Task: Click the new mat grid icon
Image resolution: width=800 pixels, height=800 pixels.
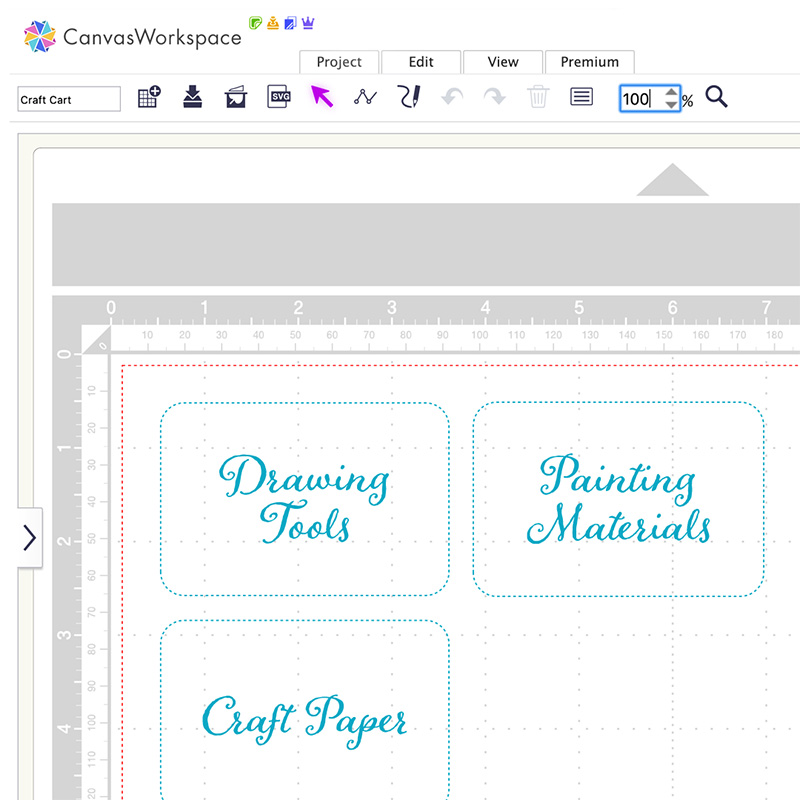Action: pyautogui.click(x=149, y=98)
